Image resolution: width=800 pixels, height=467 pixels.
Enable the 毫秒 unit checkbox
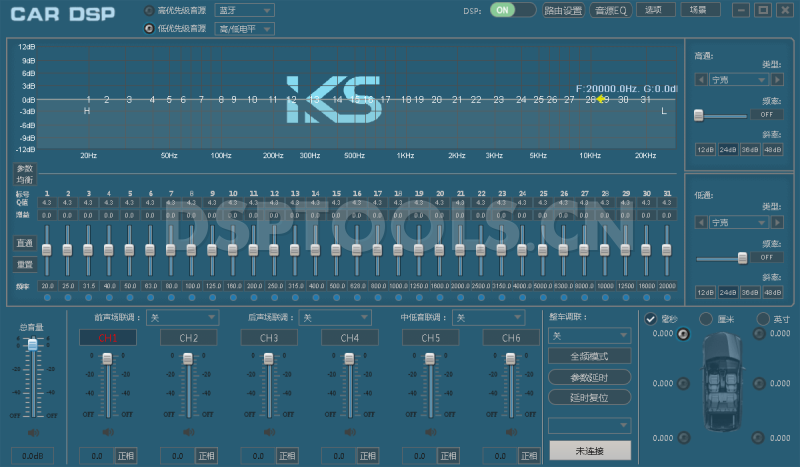pos(651,319)
